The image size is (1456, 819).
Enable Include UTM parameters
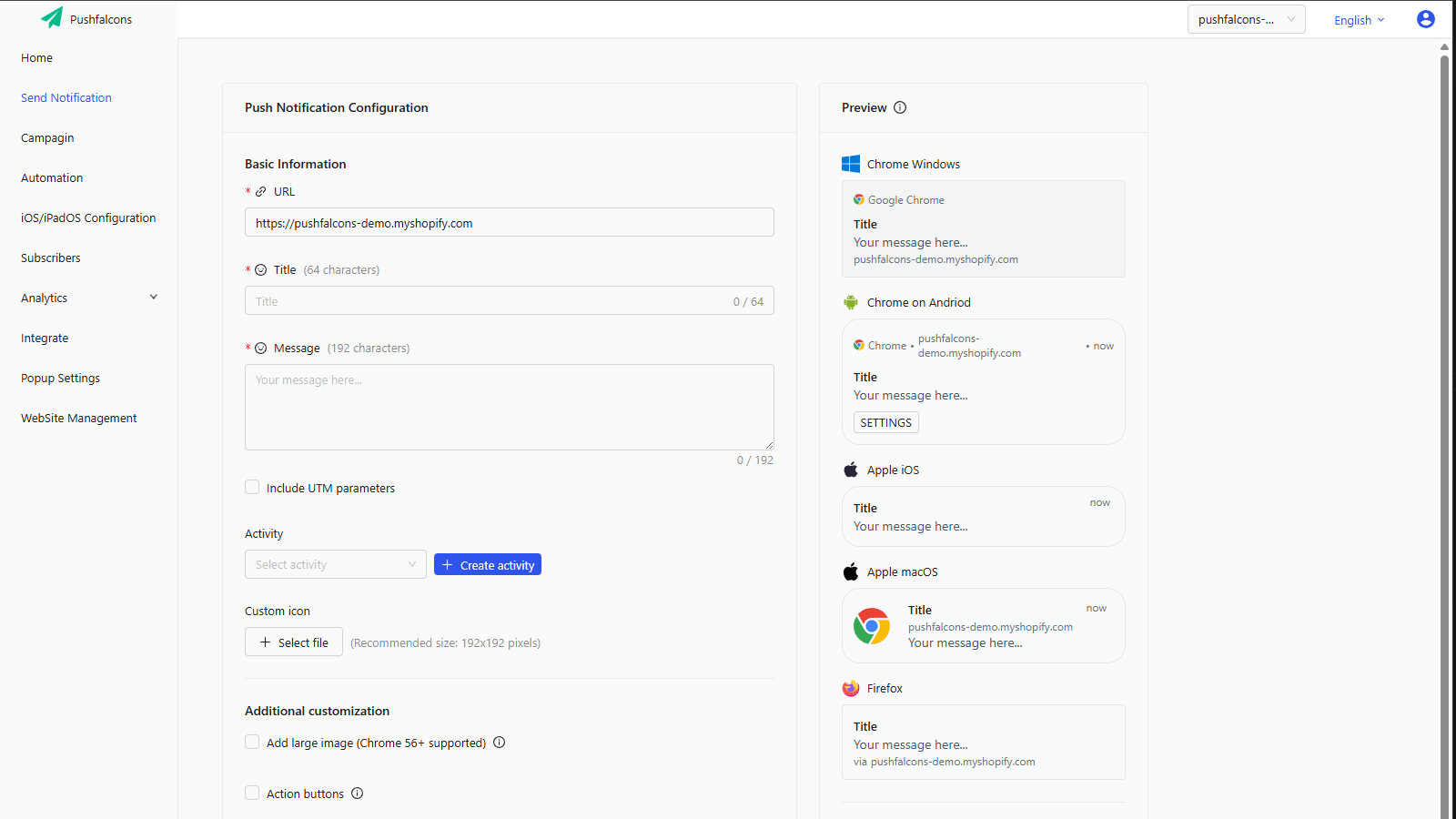point(252,487)
